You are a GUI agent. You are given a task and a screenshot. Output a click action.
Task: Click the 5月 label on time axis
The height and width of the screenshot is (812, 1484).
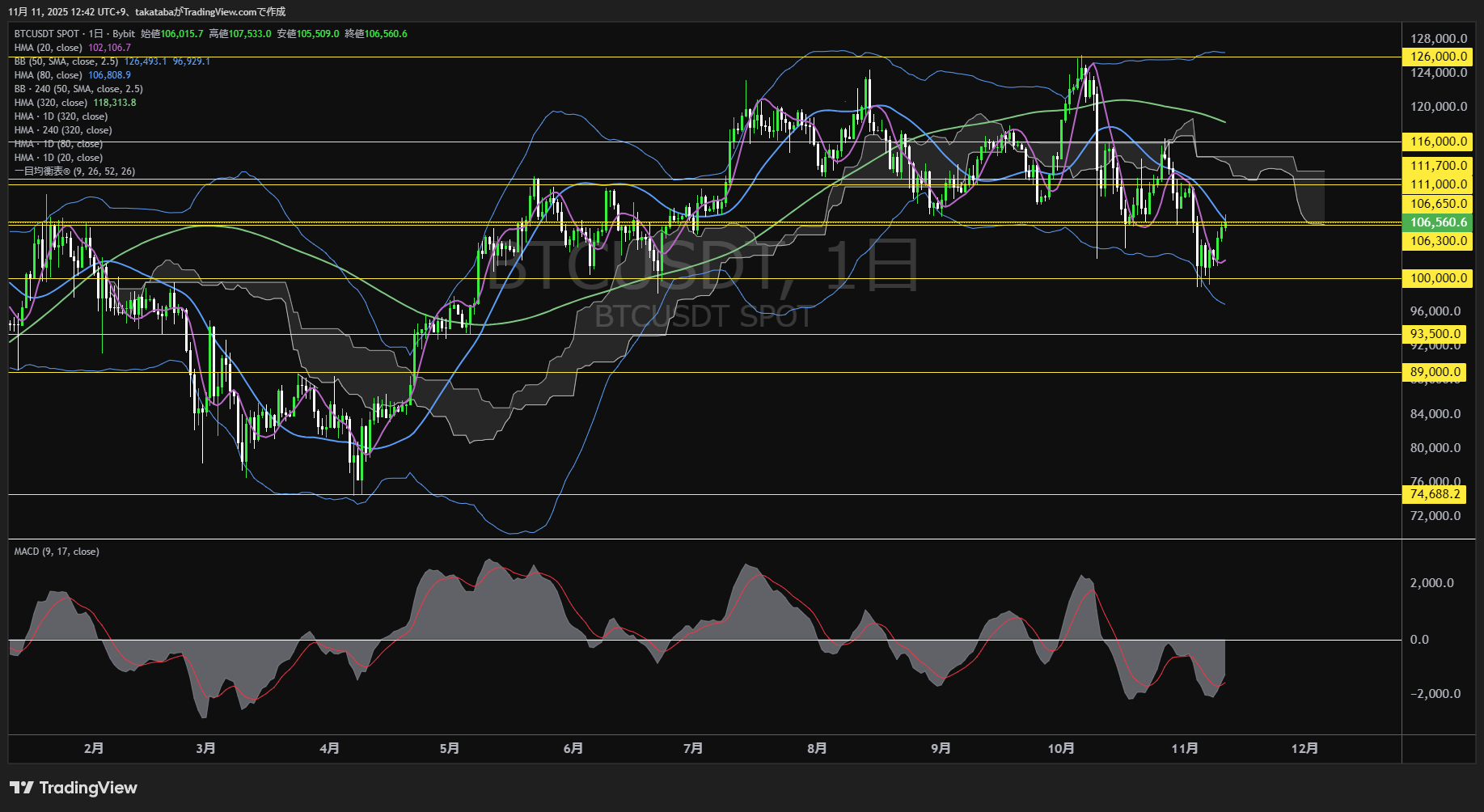pos(449,748)
